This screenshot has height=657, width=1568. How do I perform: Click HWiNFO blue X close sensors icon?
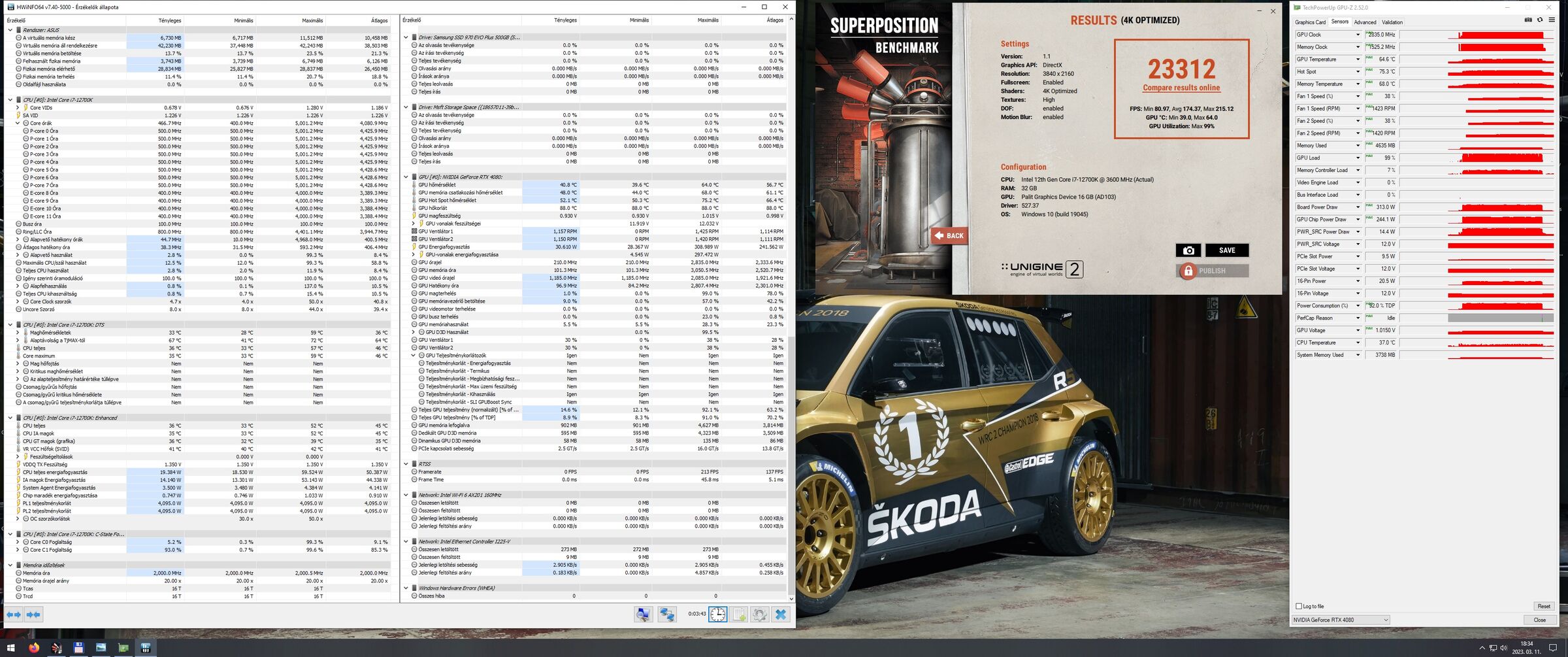[781, 615]
